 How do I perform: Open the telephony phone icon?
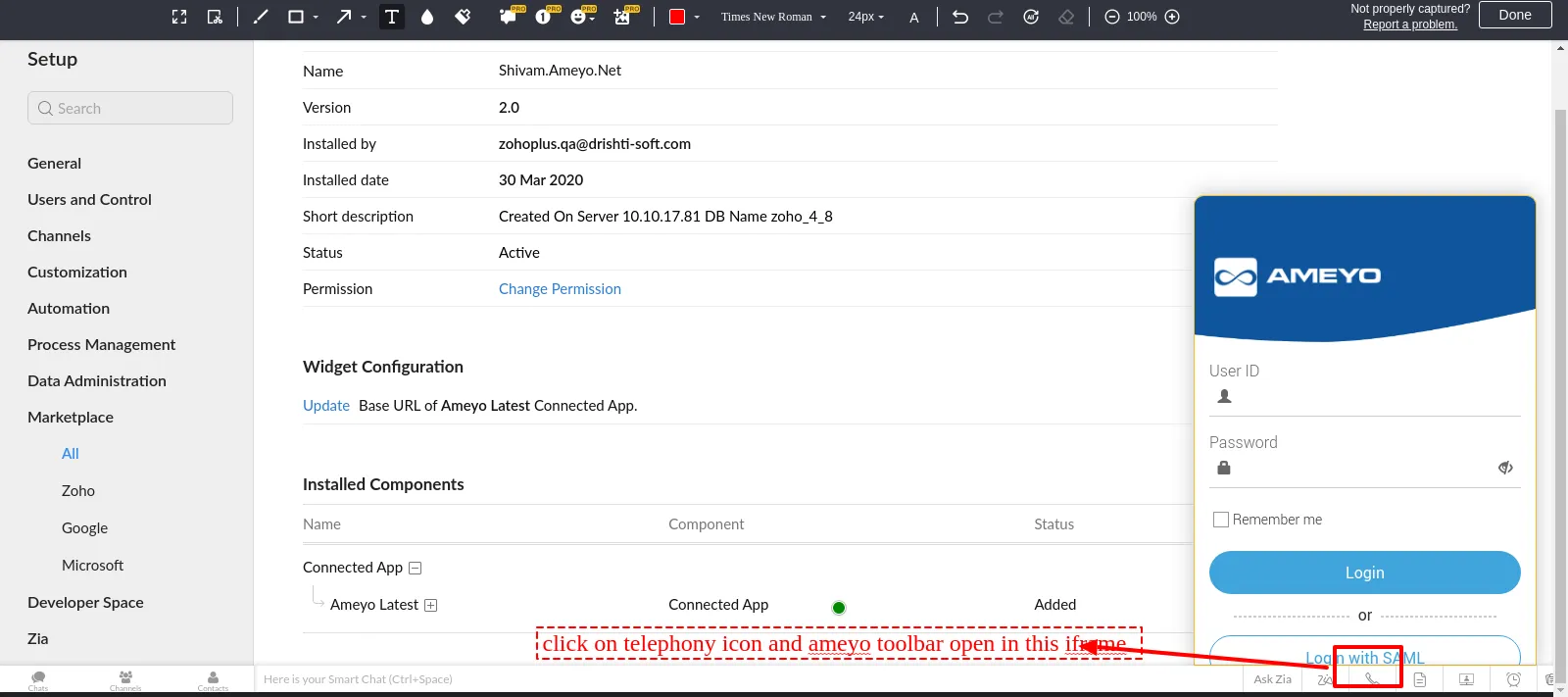coord(1372,679)
